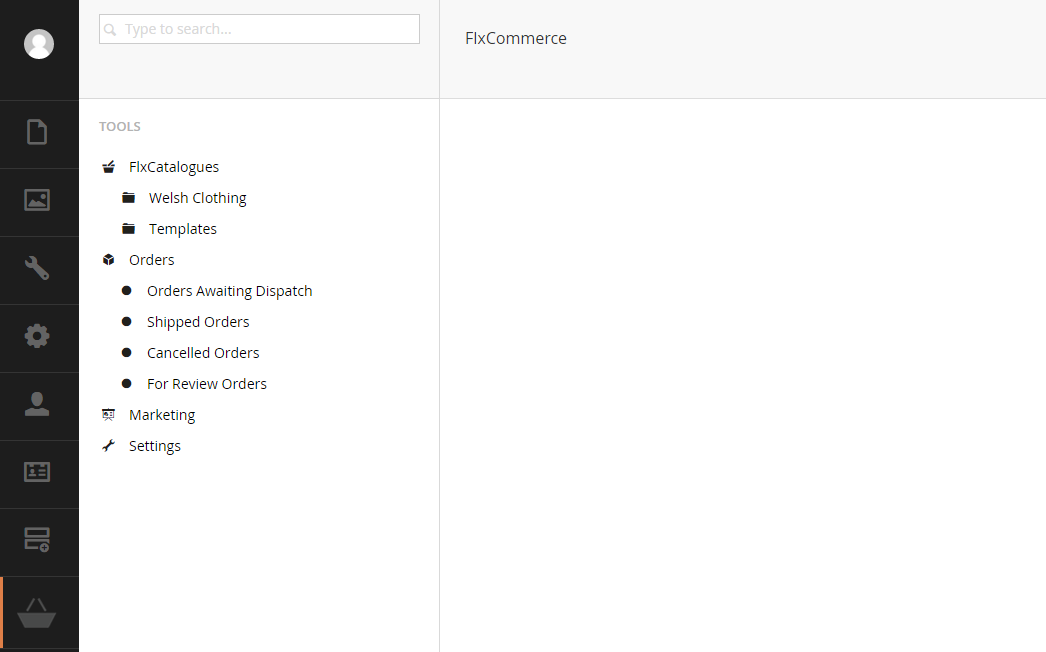Select the FlxCatalogues tree node
The image size is (1046, 652).
[173, 167]
